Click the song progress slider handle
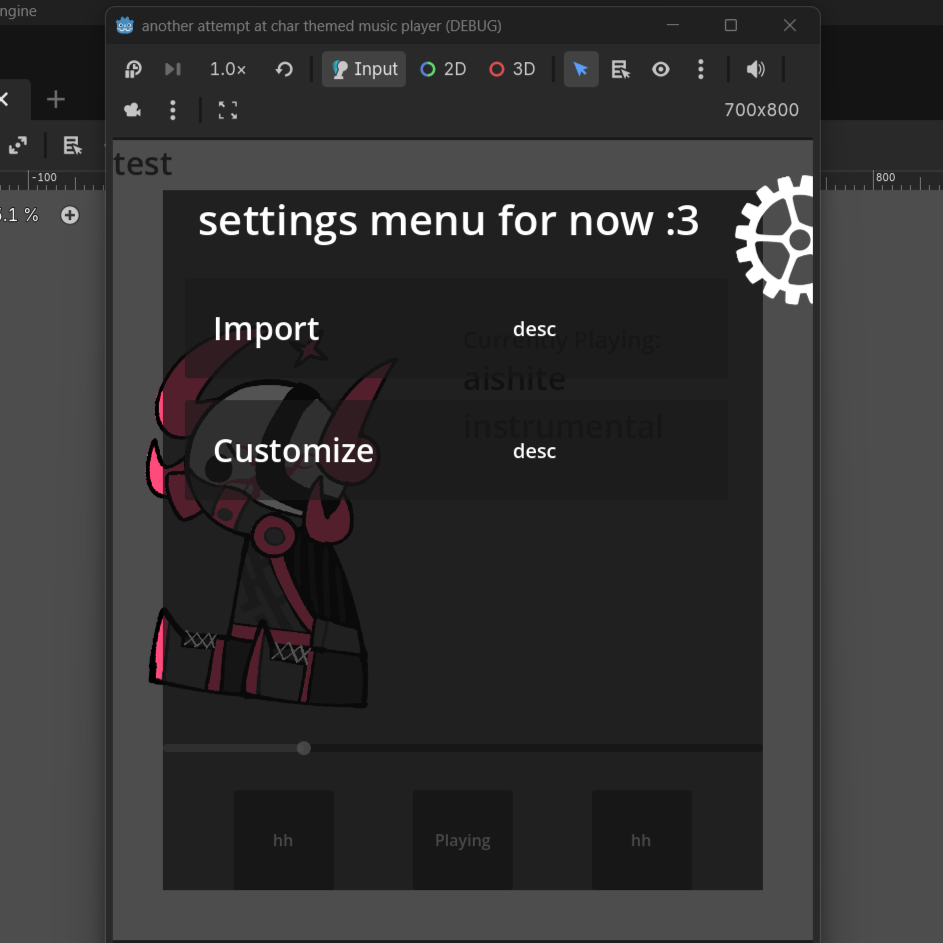This screenshot has width=943, height=943. click(304, 748)
